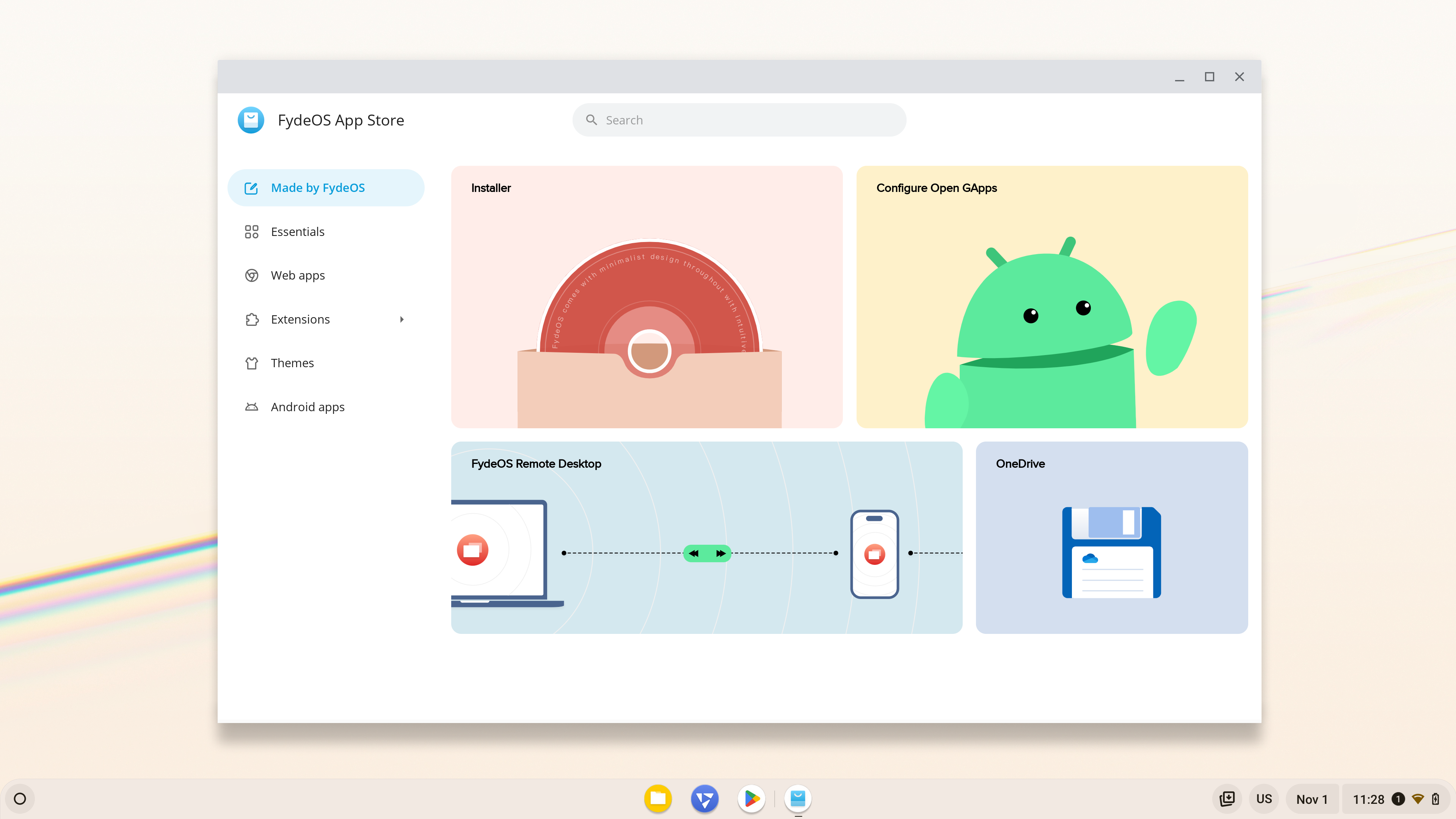
Task: Open the Installer app card
Action: pyautogui.click(x=646, y=297)
